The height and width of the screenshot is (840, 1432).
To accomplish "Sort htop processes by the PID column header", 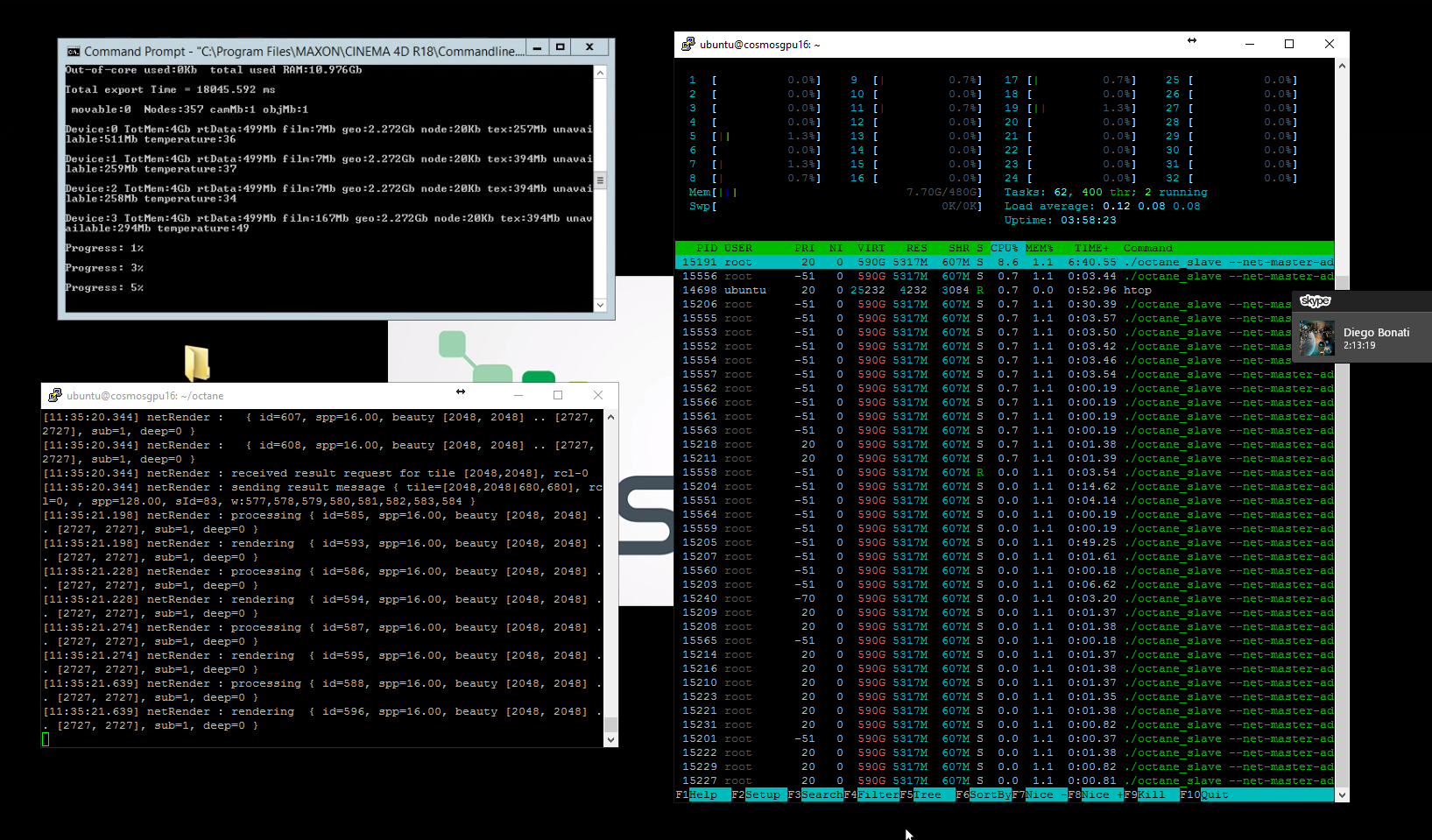I will (x=707, y=249).
